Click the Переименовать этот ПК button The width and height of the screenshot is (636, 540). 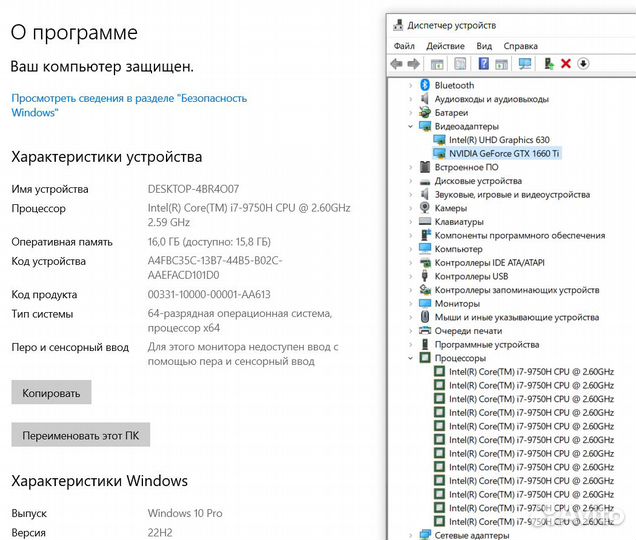[80, 435]
